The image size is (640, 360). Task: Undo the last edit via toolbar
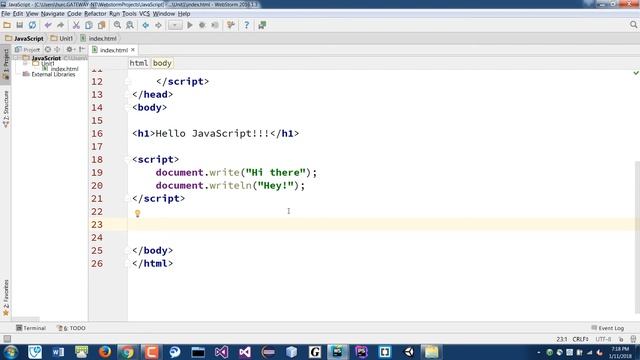coord(48,25)
